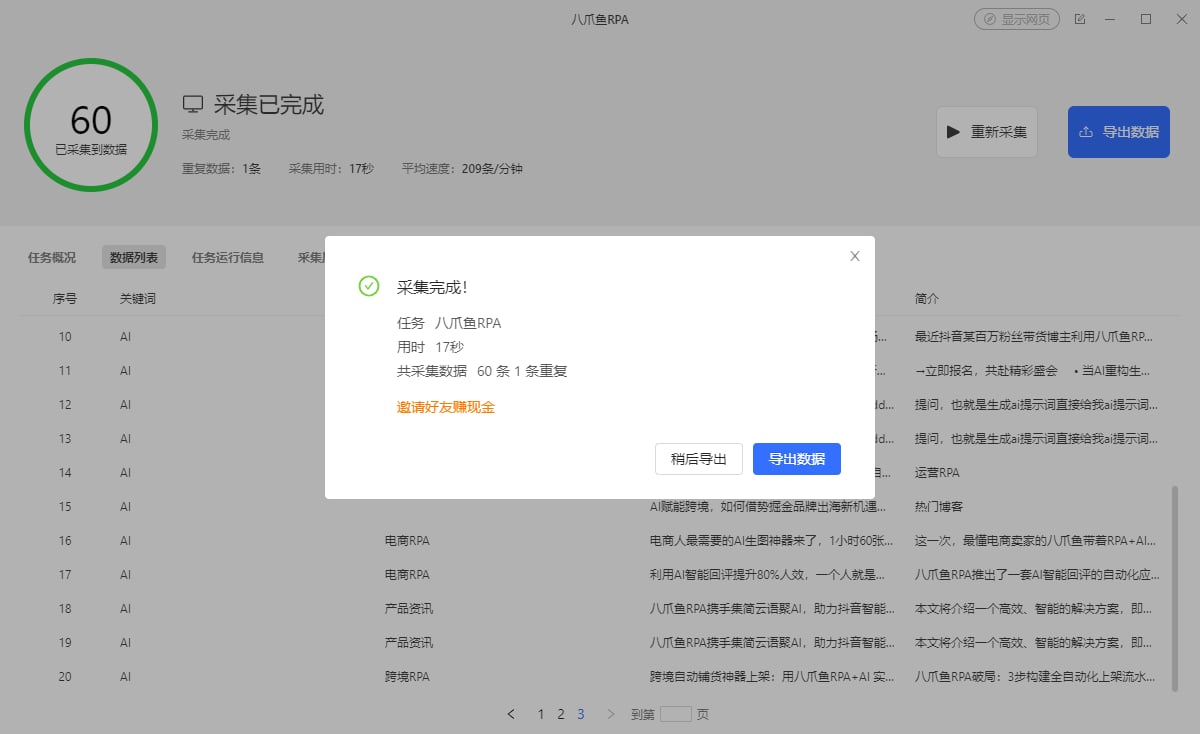Click 关键词 column header
This screenshot has width=1200, height=734.
click(x=138, y=299)
